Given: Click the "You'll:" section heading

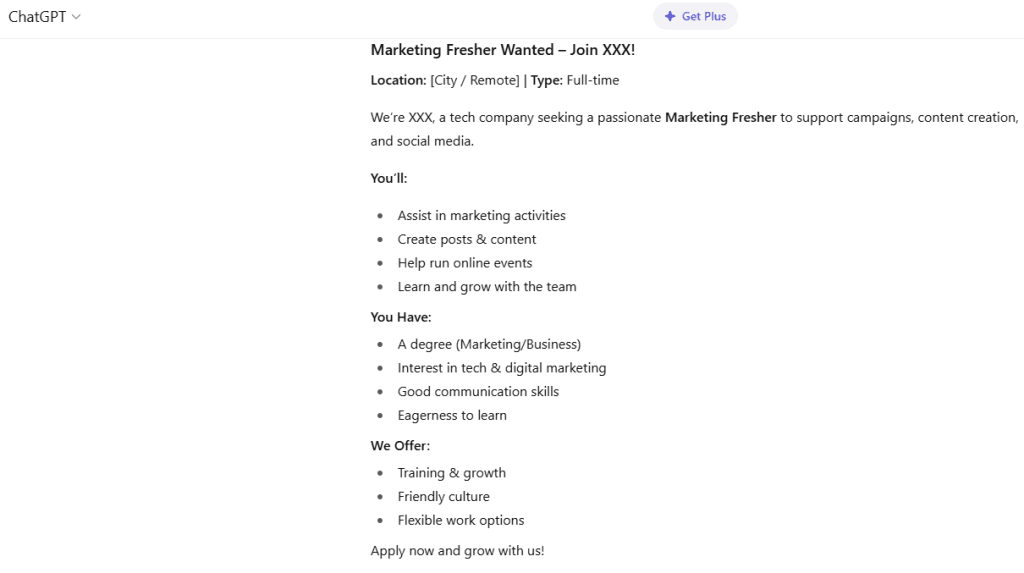Looking at the screenshot, I should tap(389, 178).
